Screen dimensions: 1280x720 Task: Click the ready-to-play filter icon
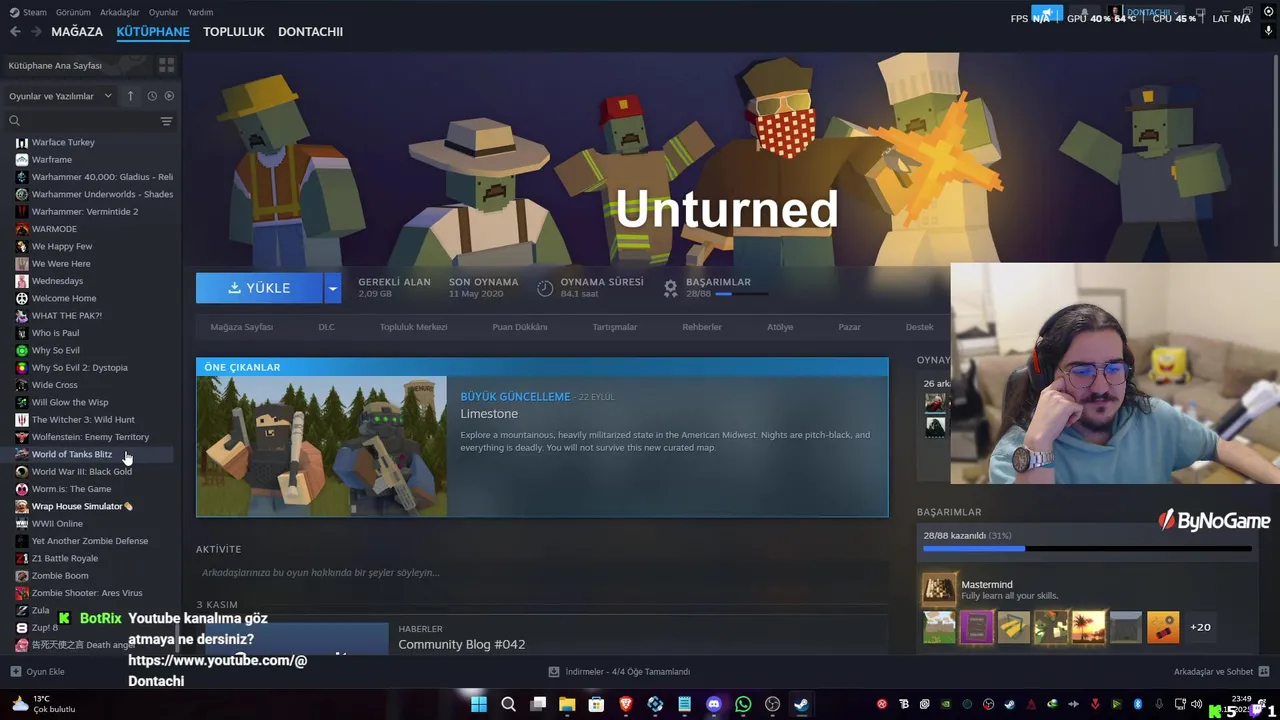coord(169,96)
